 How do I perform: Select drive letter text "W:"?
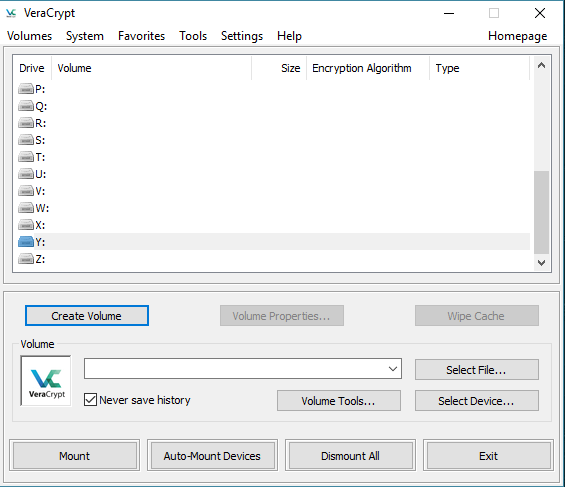[x=42, y=208]
